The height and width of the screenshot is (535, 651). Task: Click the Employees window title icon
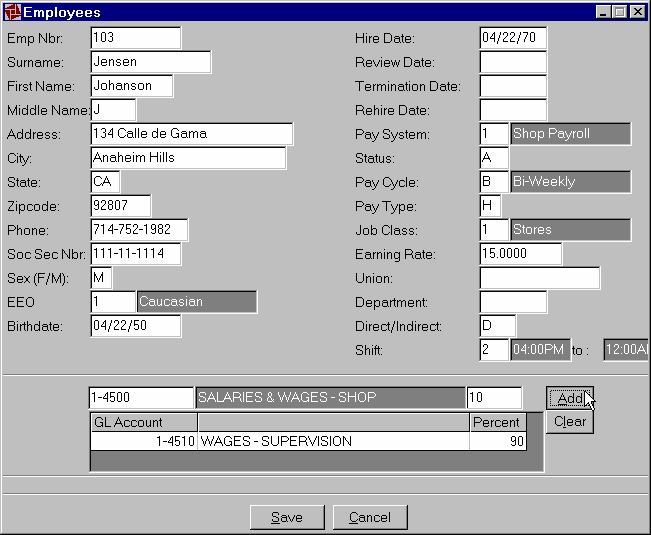[12, 12]
